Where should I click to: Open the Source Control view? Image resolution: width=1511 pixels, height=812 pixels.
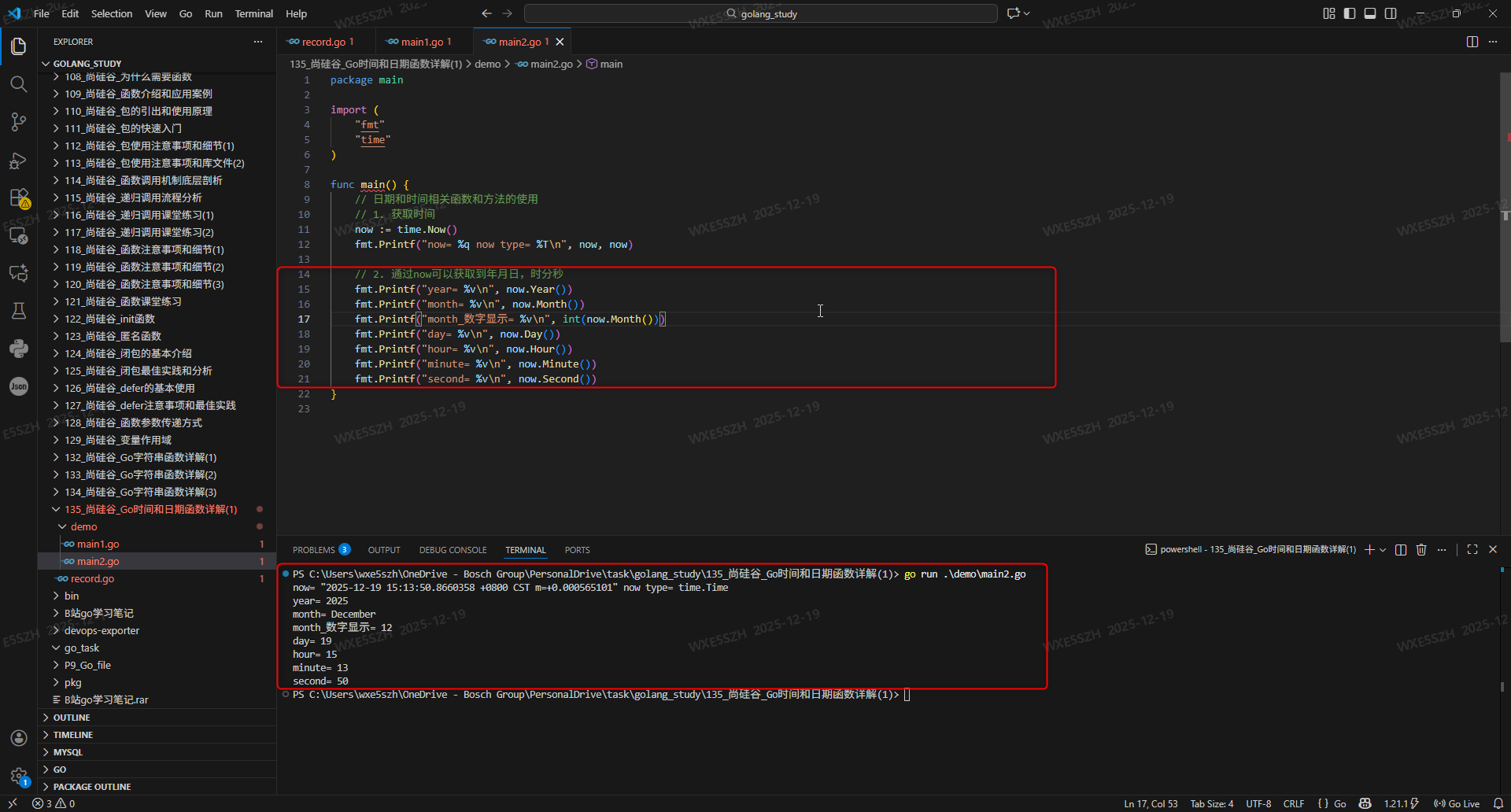[19, 122]
